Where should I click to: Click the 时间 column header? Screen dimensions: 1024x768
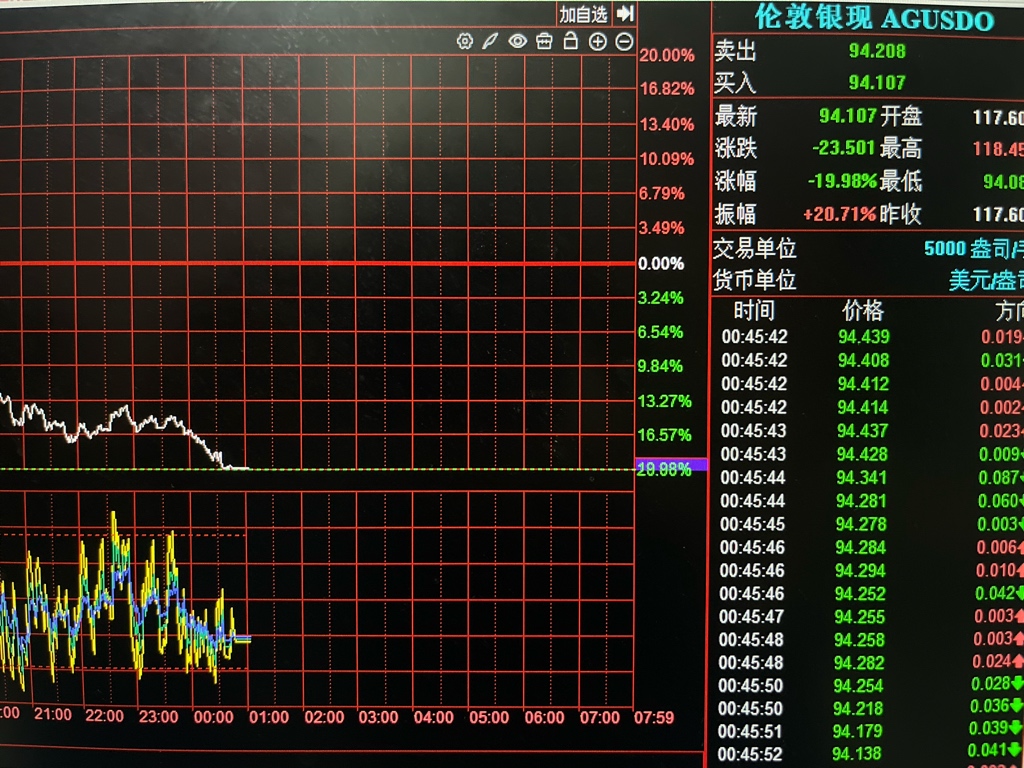[754, 310]
